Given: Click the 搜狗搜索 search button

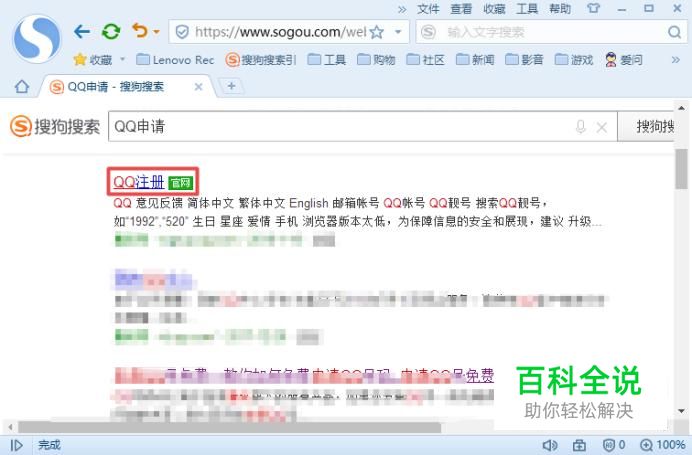Looking at the screenshot, I should (x=646, y=127).
